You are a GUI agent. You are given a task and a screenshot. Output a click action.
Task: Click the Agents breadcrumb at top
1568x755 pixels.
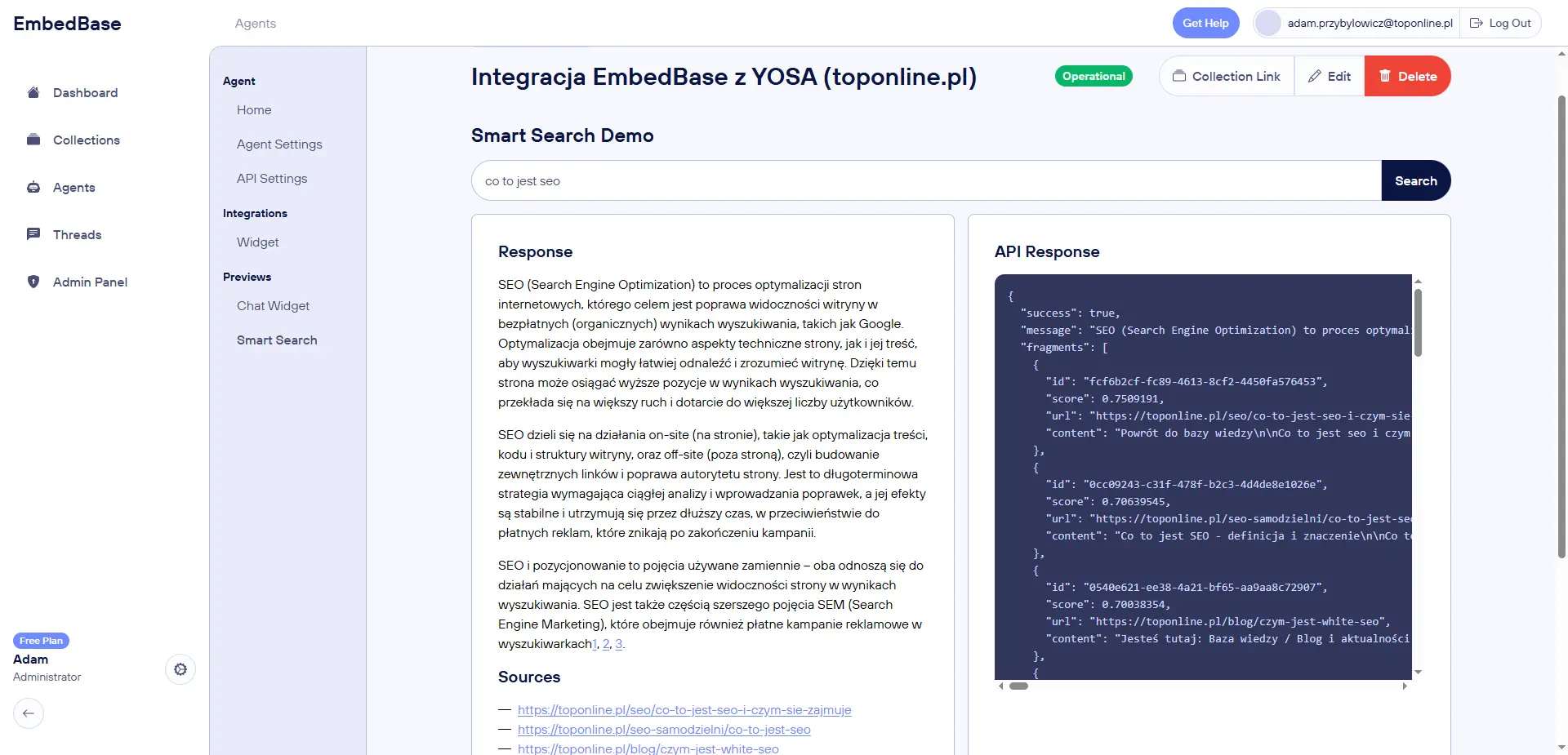(256, 24)
